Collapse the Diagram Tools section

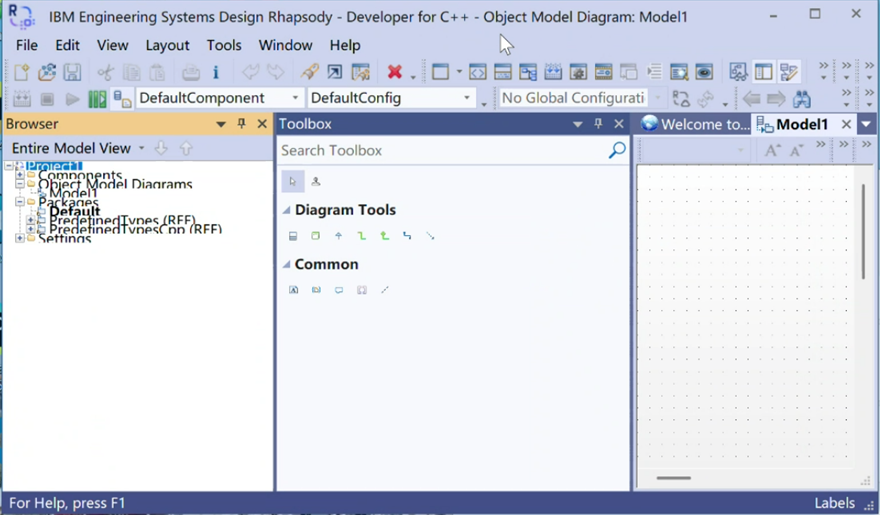pyautogui.click(x=287, y=210)
